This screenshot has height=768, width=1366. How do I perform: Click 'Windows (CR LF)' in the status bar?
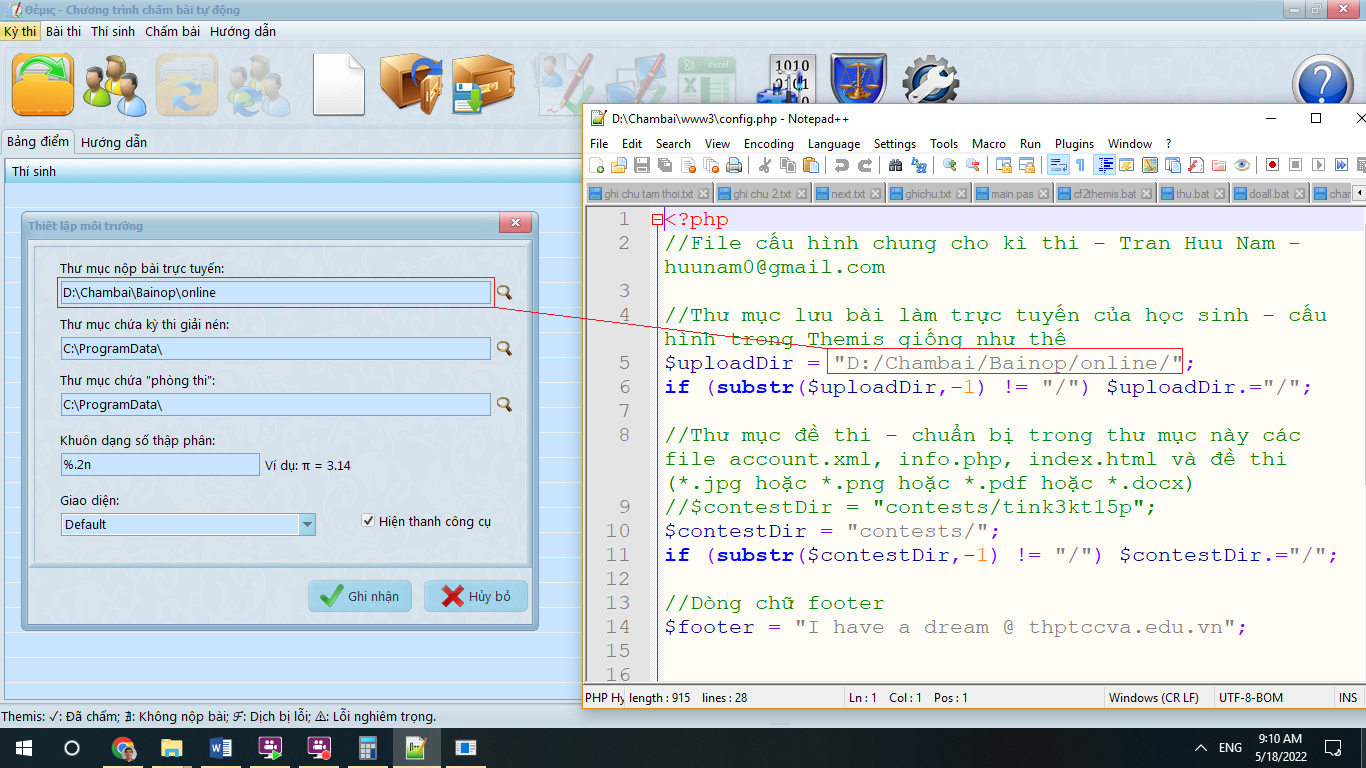[1154, 697]
